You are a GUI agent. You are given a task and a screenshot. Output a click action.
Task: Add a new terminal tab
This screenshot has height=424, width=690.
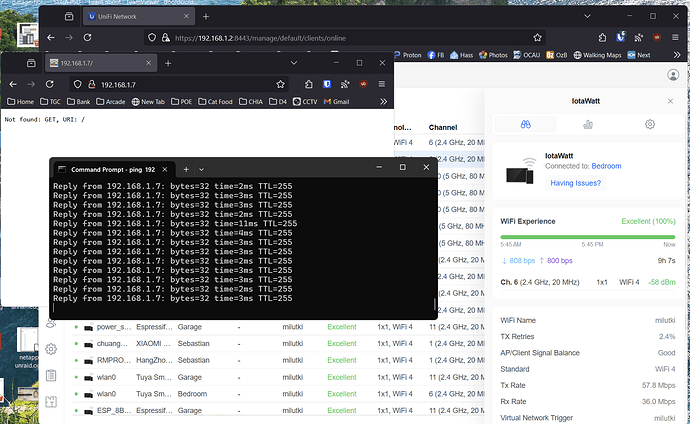186,169
